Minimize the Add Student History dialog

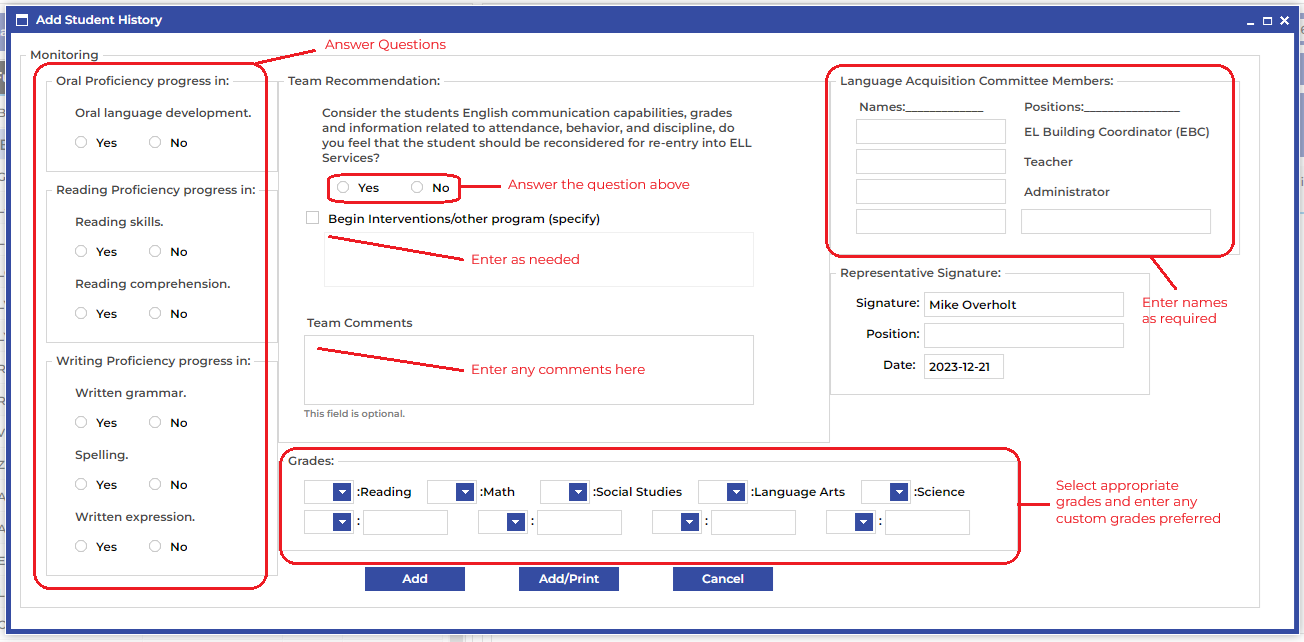pyautogui.click(x=1250, y=21)
